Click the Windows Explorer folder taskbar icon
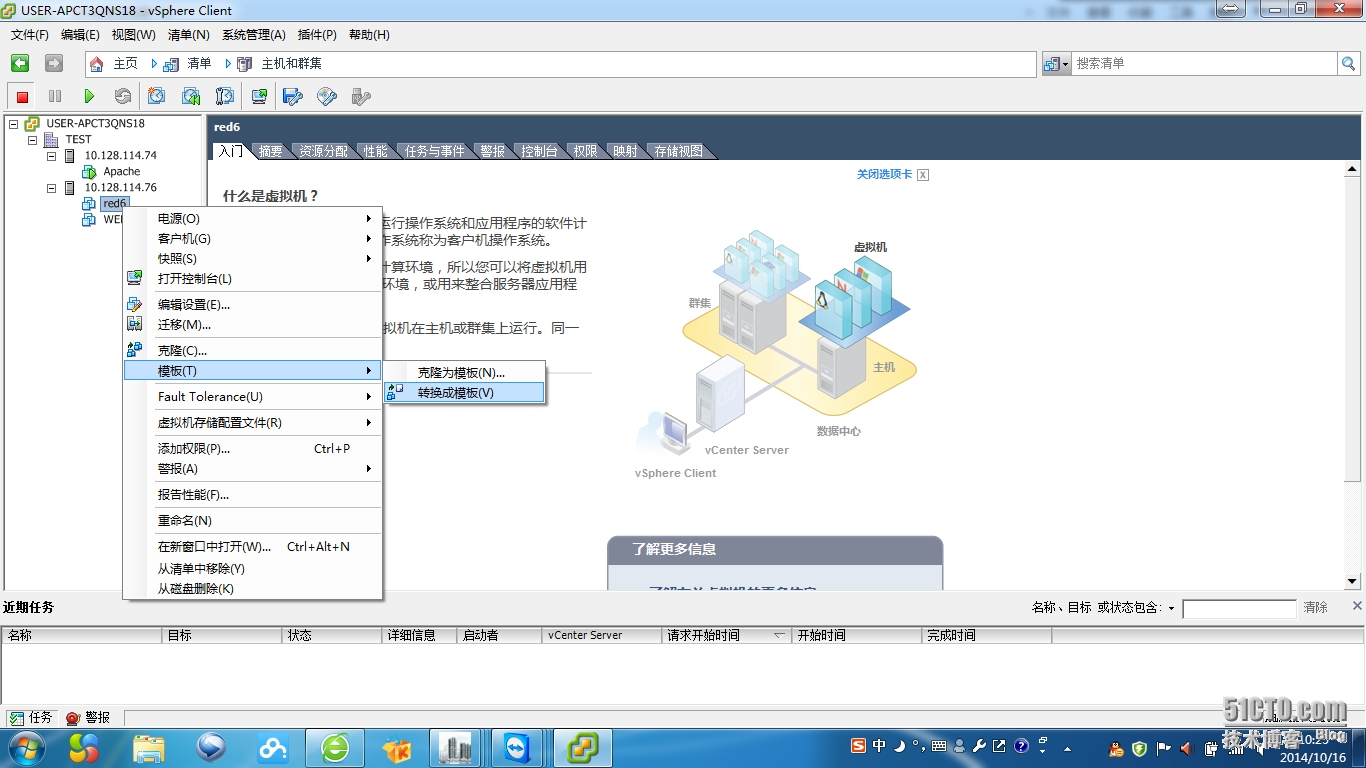This screenshot has height=768, width=1366. tap(149, 747)
